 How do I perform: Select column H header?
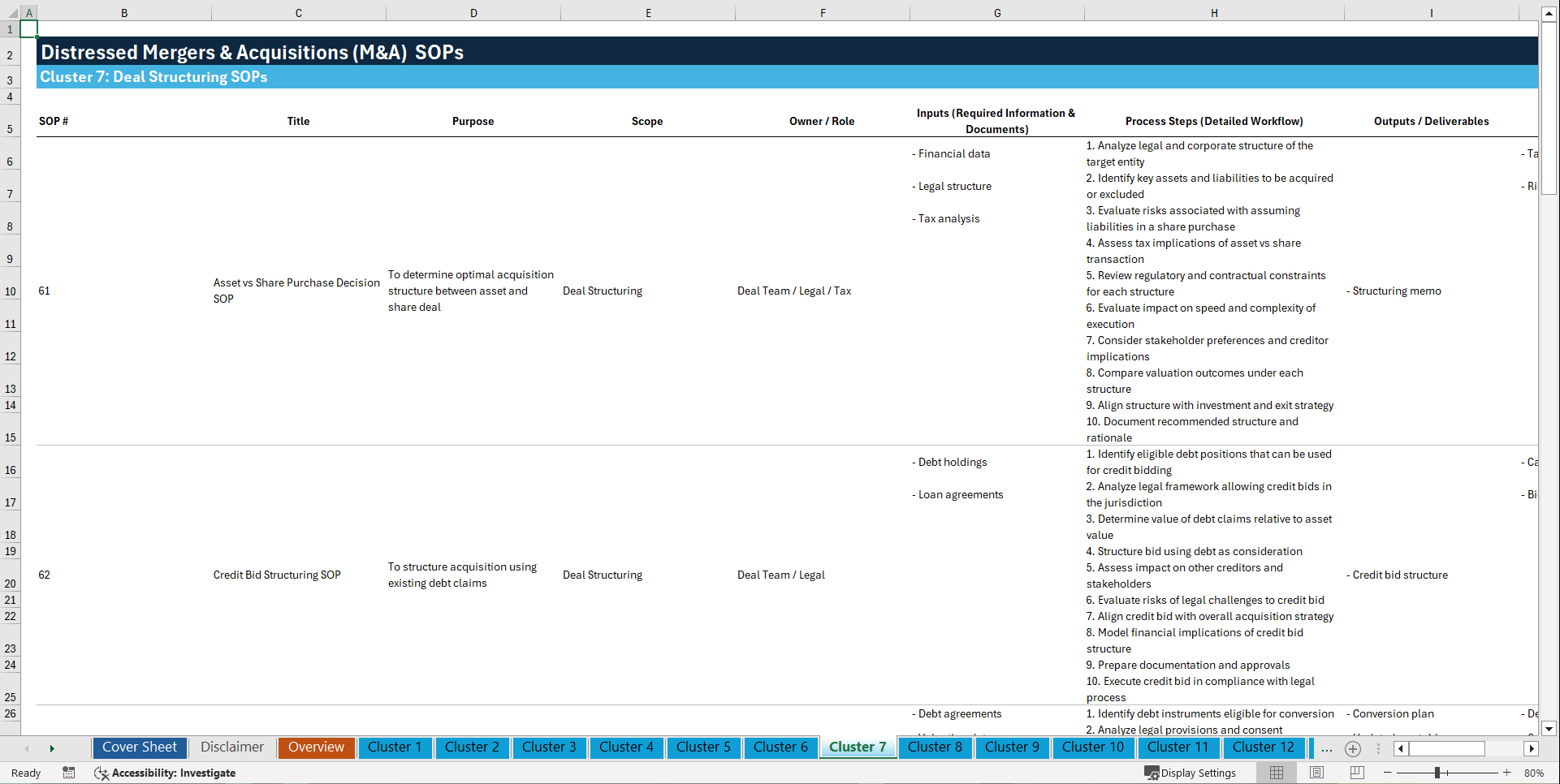click(x=1213, y=13)
